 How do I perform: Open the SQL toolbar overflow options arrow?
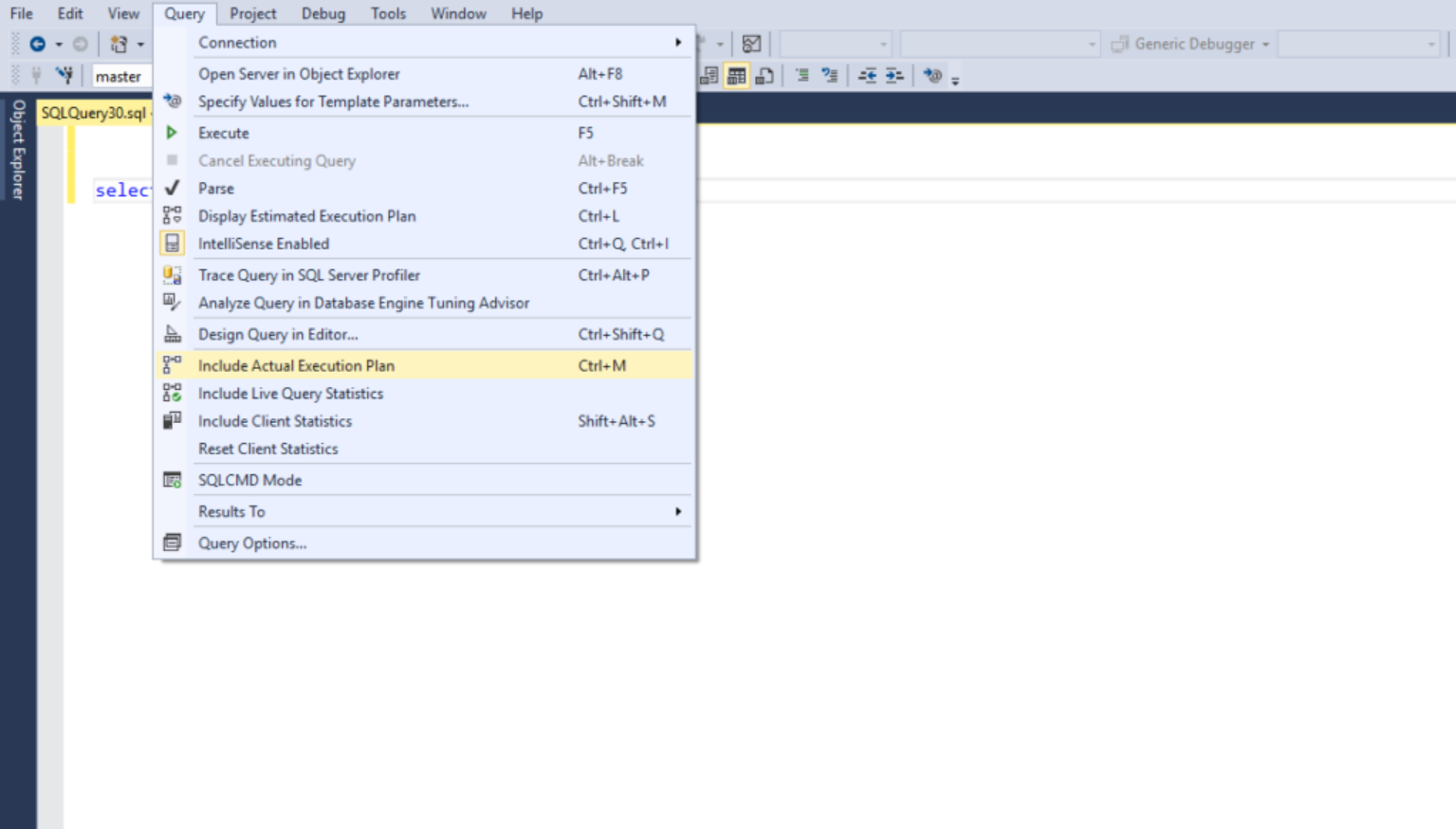[x=955, y=80]
